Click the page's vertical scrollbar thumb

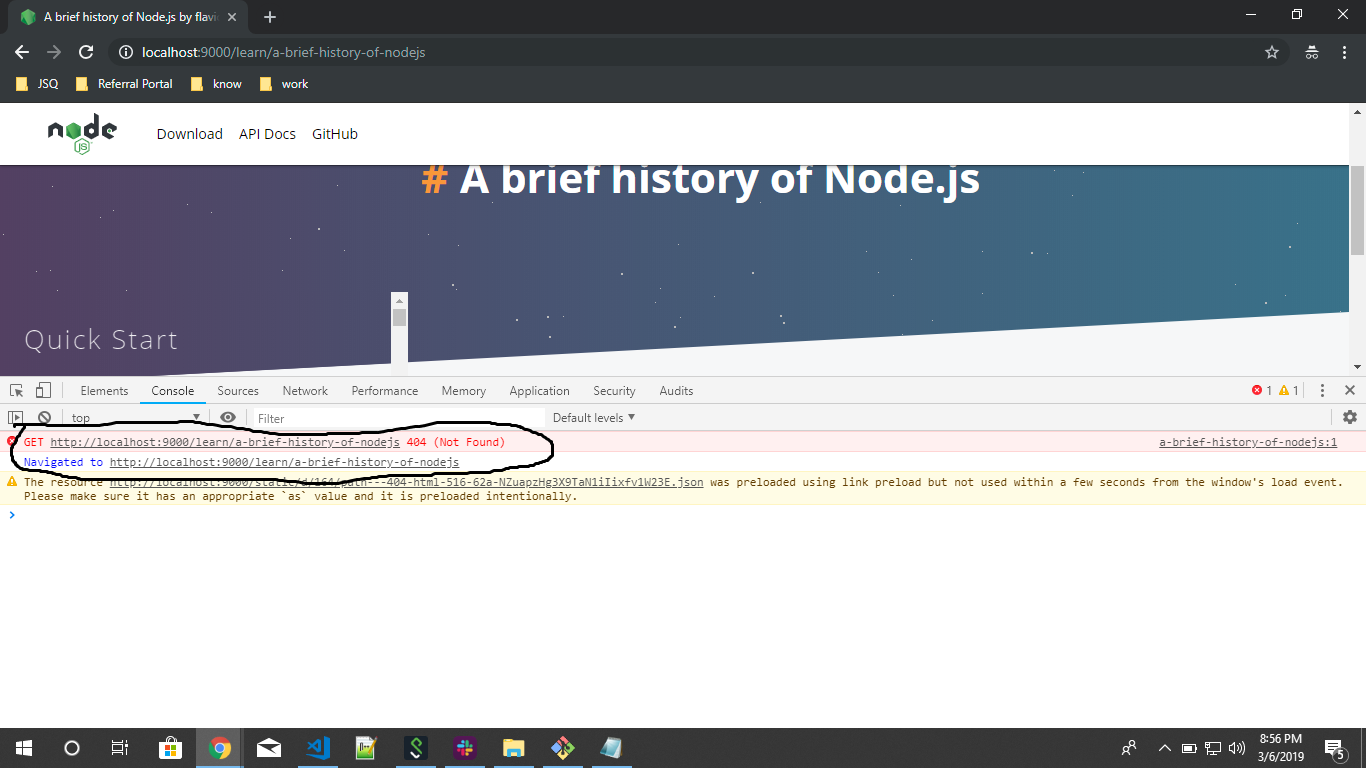pos(1357,210)
